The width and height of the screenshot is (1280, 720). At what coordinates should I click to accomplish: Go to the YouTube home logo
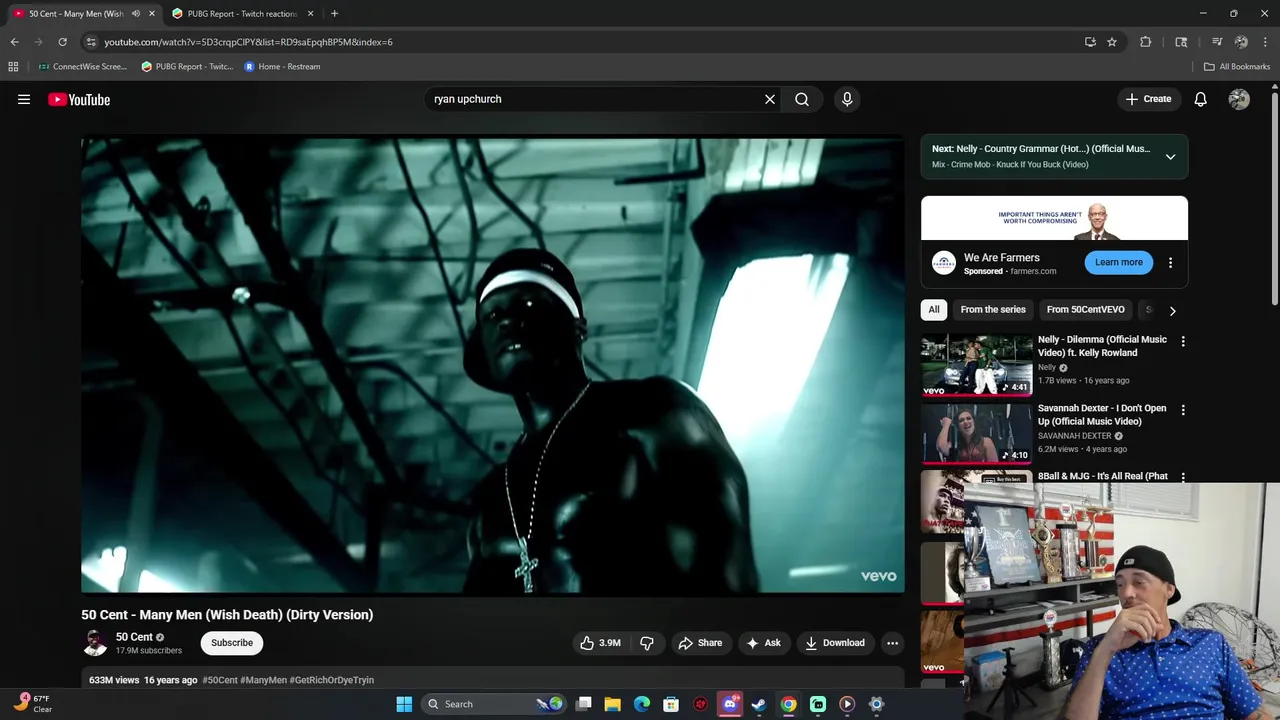79,99
